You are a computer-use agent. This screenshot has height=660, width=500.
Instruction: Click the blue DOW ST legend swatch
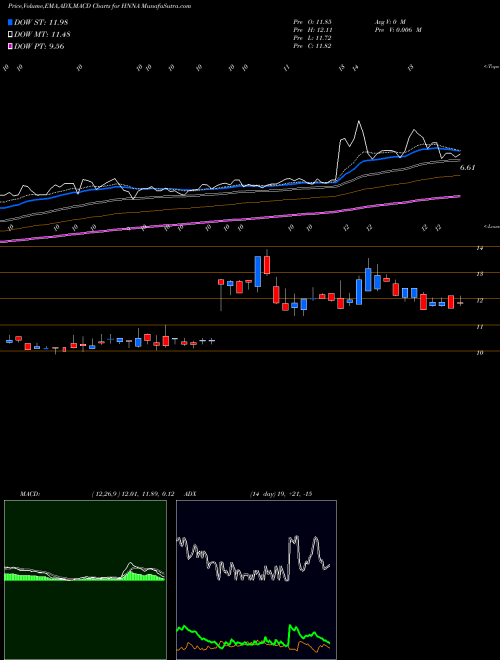pos(11,22)
